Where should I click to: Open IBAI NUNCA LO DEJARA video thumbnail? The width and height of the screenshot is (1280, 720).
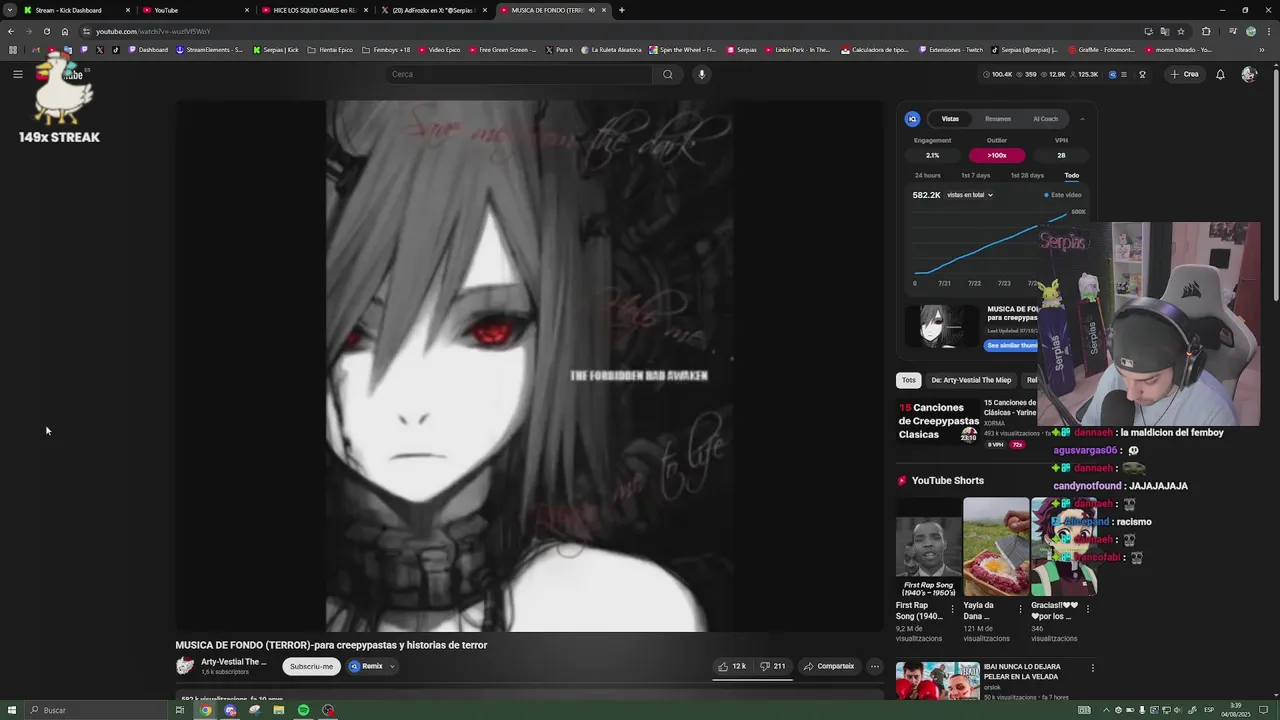[938, 681]
